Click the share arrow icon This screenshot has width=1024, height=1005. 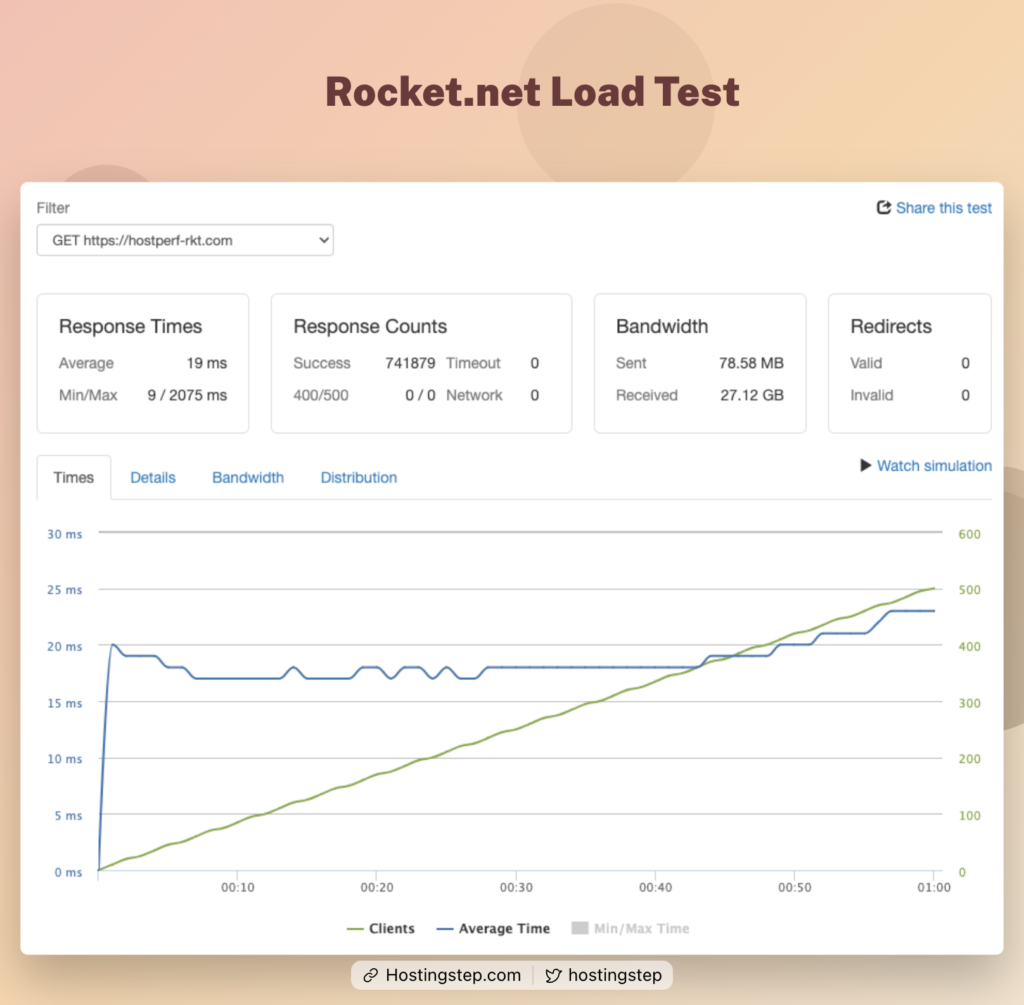tap(884, 208)
